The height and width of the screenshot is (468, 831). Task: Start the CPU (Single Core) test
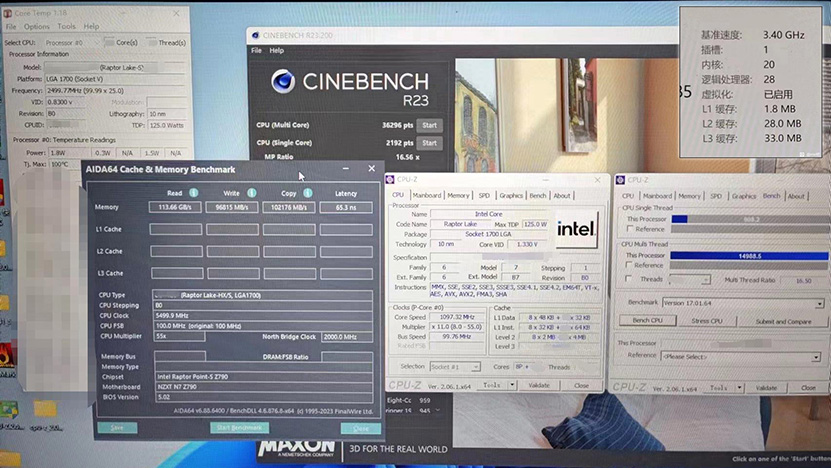[x=429, y=143]
